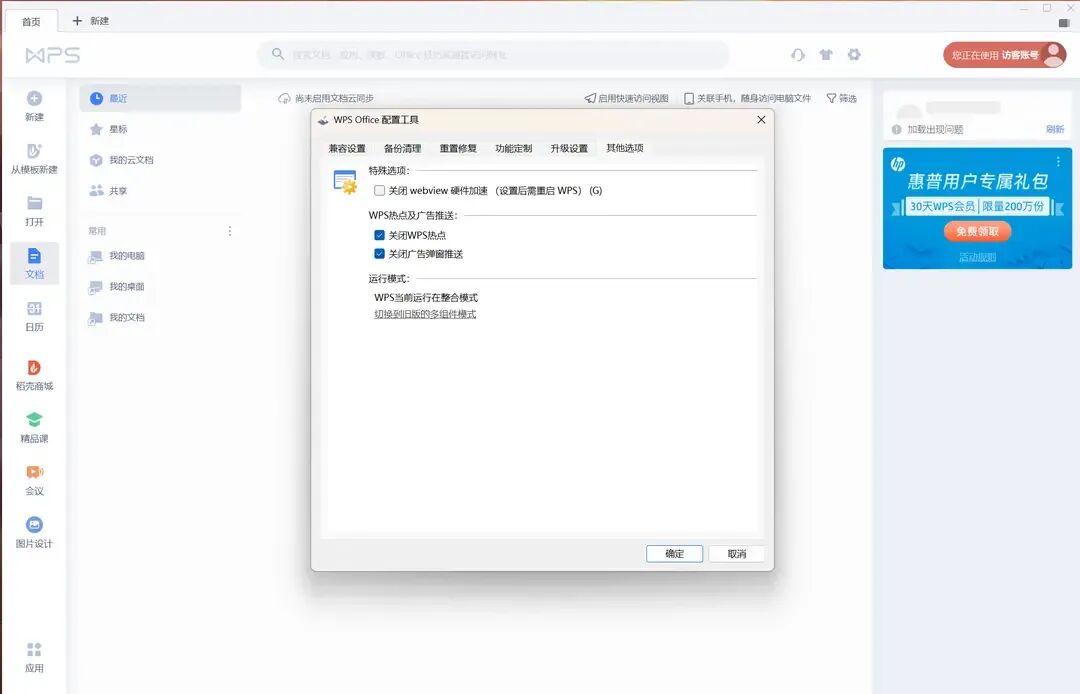Image resolution: width=1080 pixels, height=694 pixels.
Task: Switch to 备份清理 tab
Action: click(x=402, y=148)
